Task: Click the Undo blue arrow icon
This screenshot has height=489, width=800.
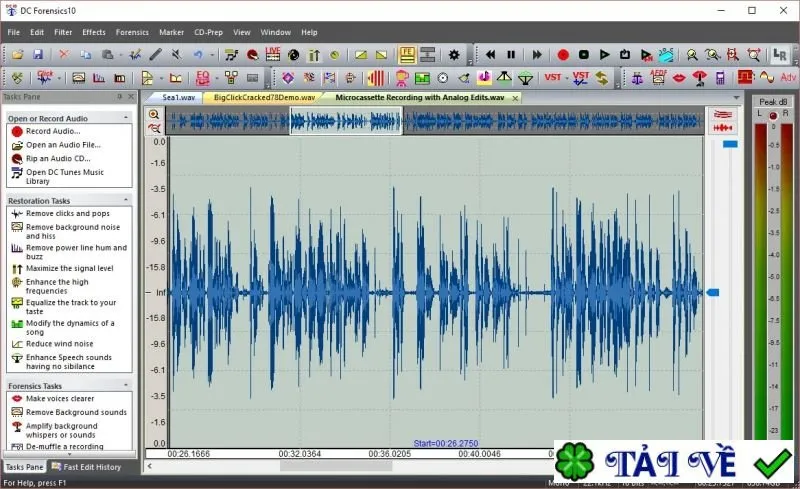Action: point(198,55)
